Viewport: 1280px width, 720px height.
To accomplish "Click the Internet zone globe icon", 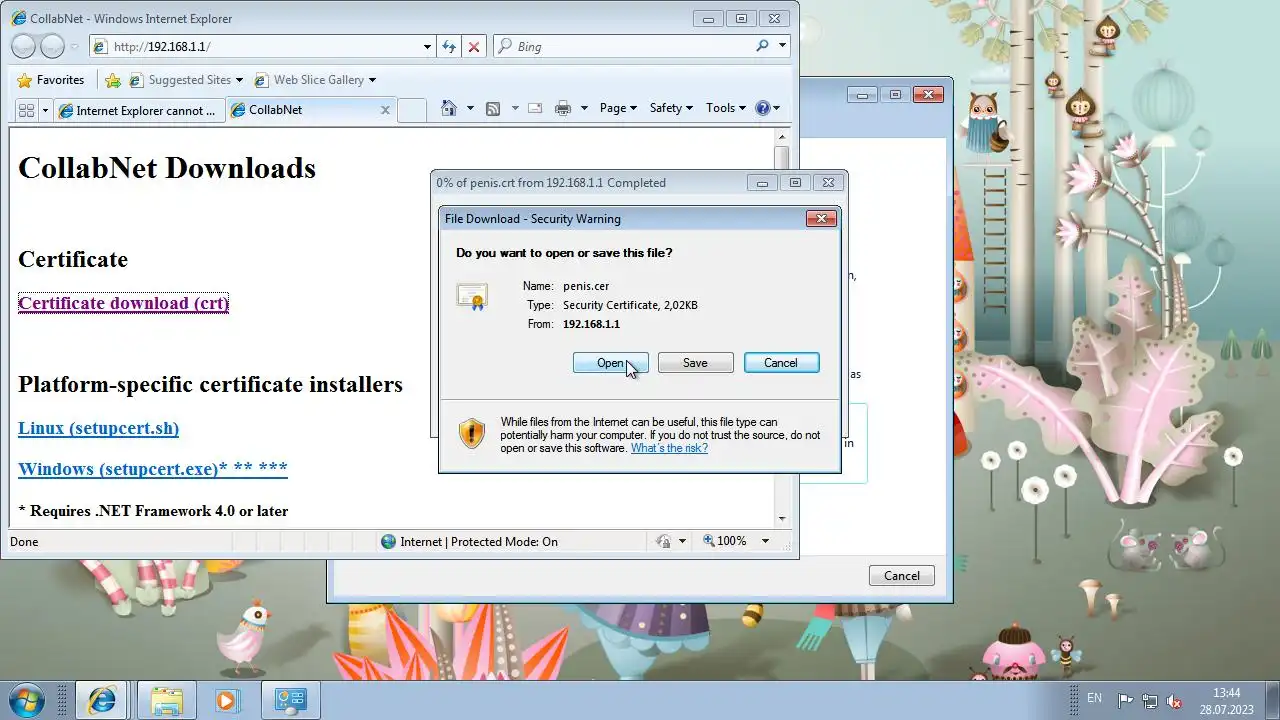I will coord(389,541).
